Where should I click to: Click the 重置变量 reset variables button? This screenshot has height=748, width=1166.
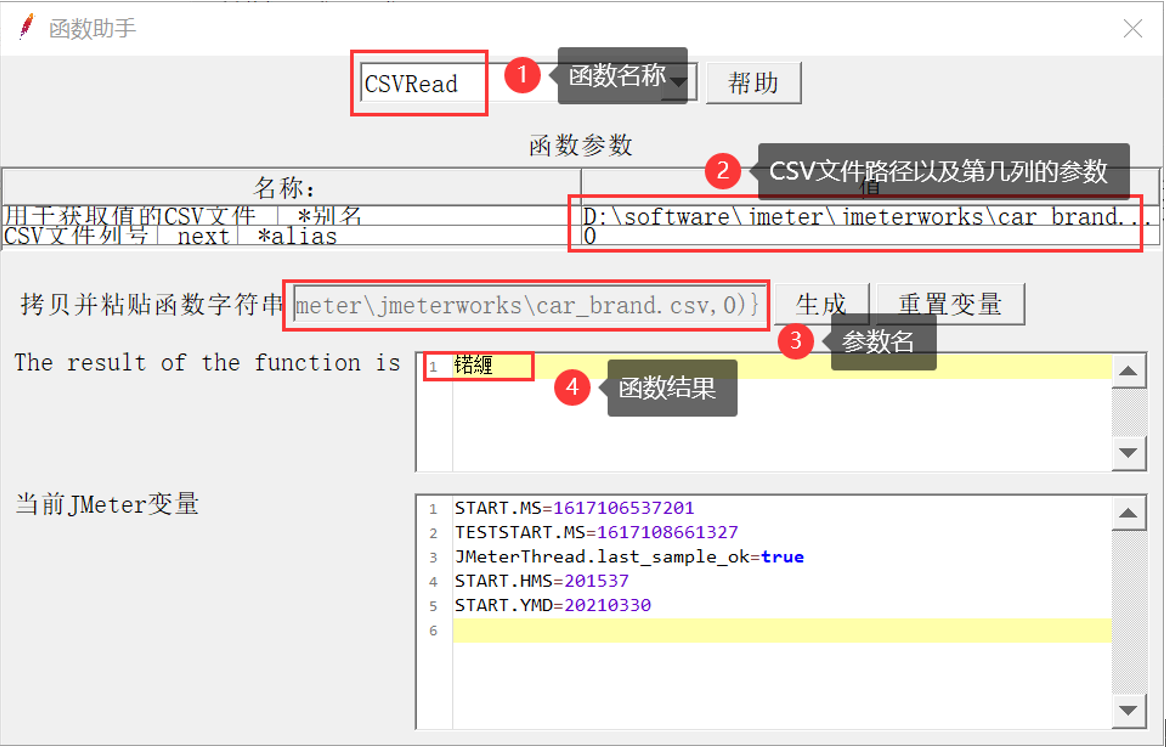pyautogui.click(x=949, y=304)
